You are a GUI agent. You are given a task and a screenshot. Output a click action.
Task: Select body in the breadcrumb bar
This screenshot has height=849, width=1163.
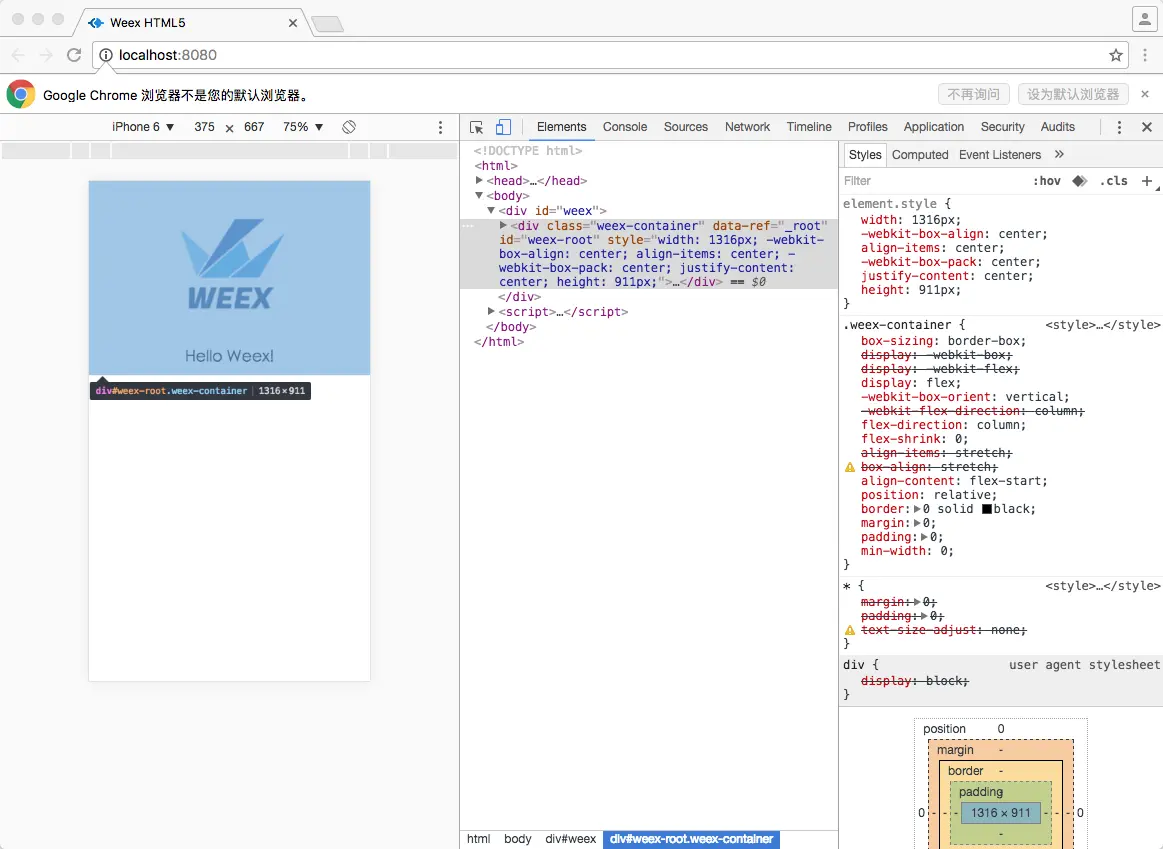coord(517,839)
